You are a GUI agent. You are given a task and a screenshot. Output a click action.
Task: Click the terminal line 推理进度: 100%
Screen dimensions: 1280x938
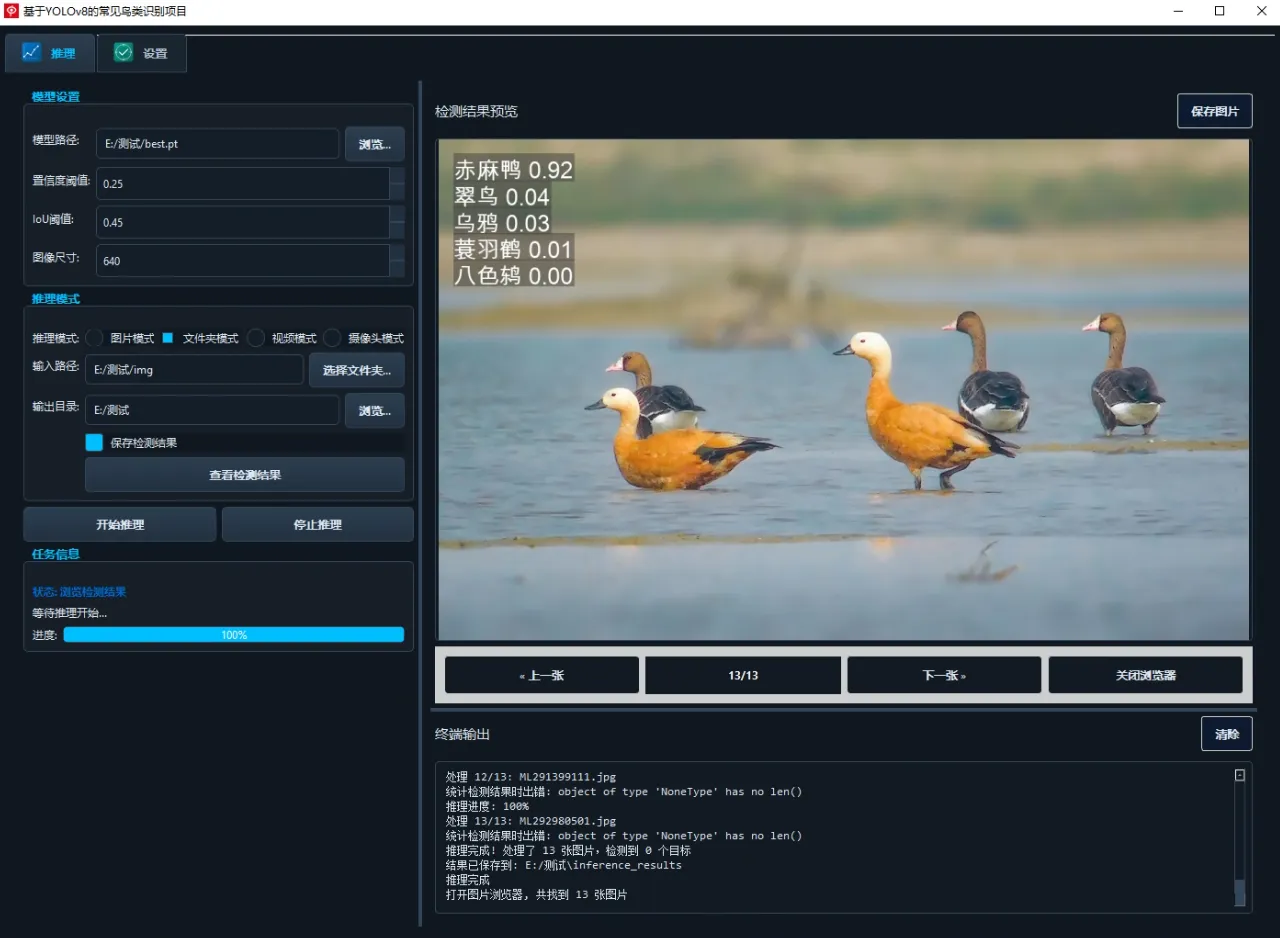pos(487,806)
